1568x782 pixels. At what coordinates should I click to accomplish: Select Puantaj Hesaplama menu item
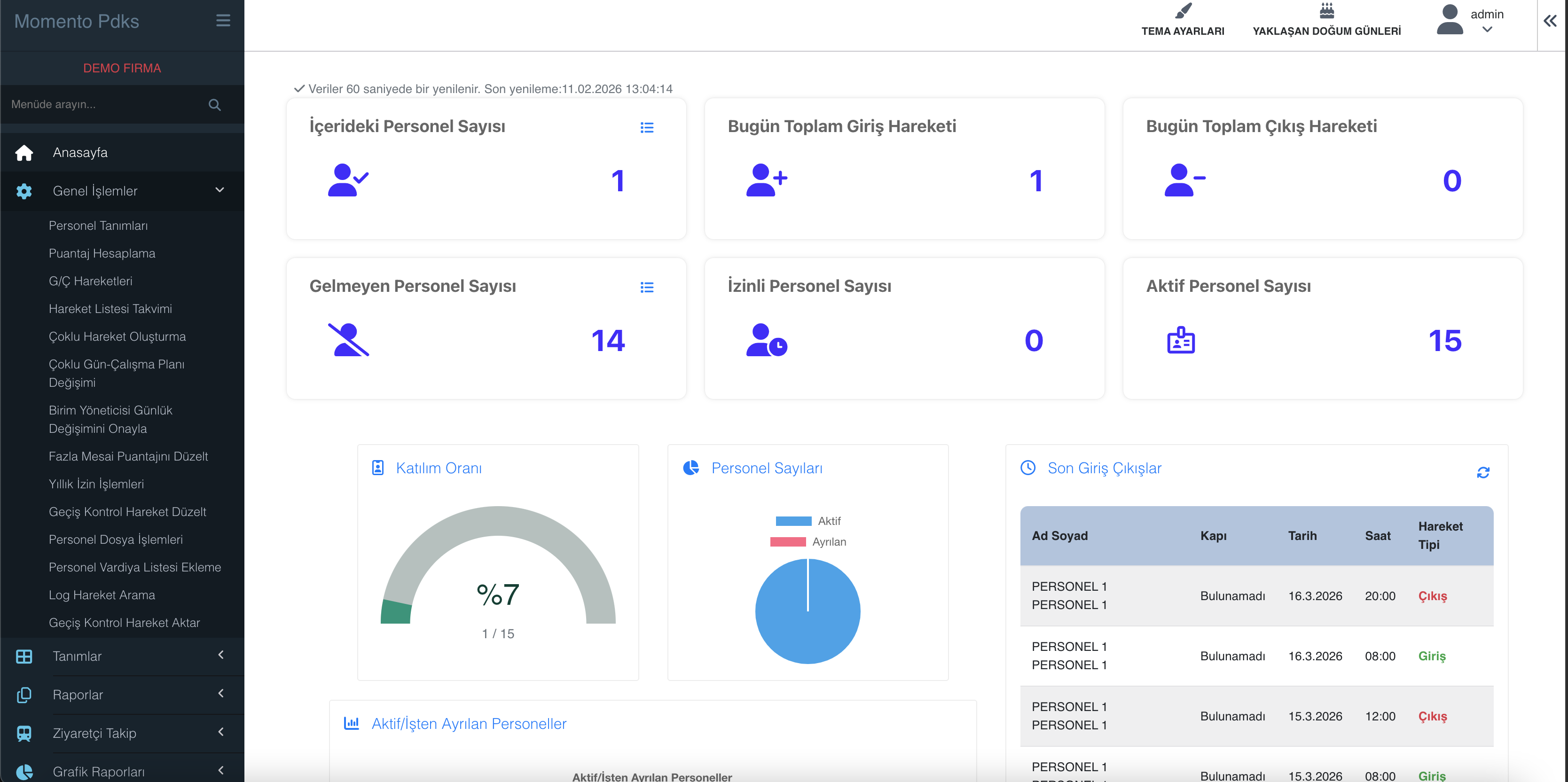tap(102, 254)
